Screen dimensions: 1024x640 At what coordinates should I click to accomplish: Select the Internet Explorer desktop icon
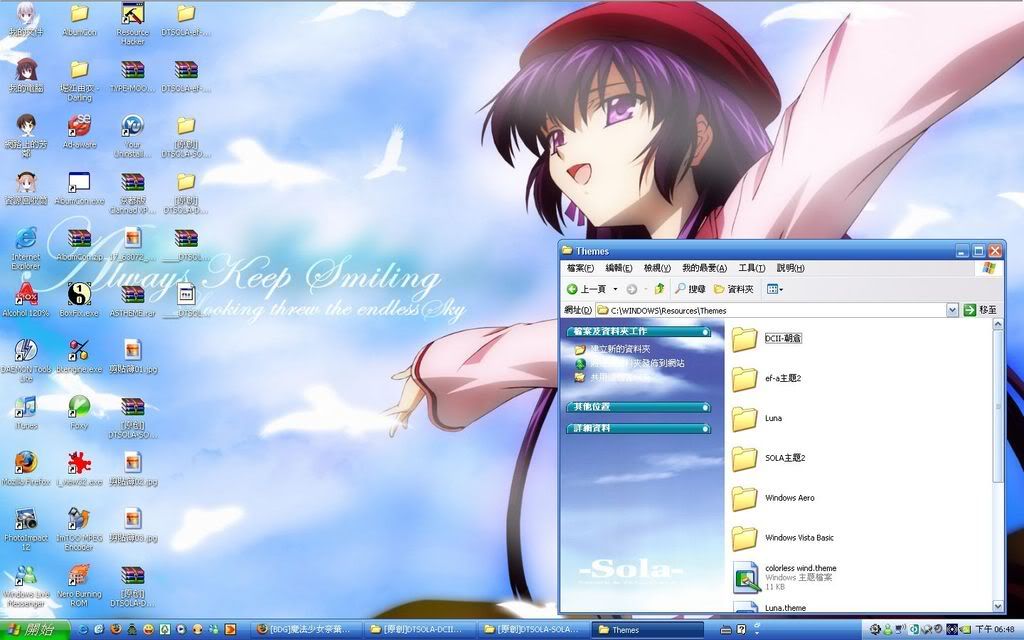pos(25,248)
